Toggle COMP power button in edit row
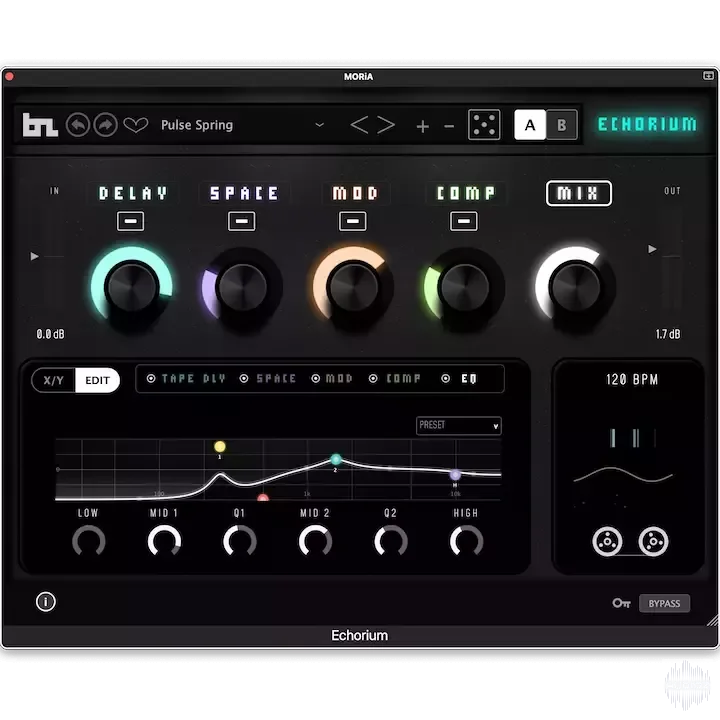 (373, 378)
